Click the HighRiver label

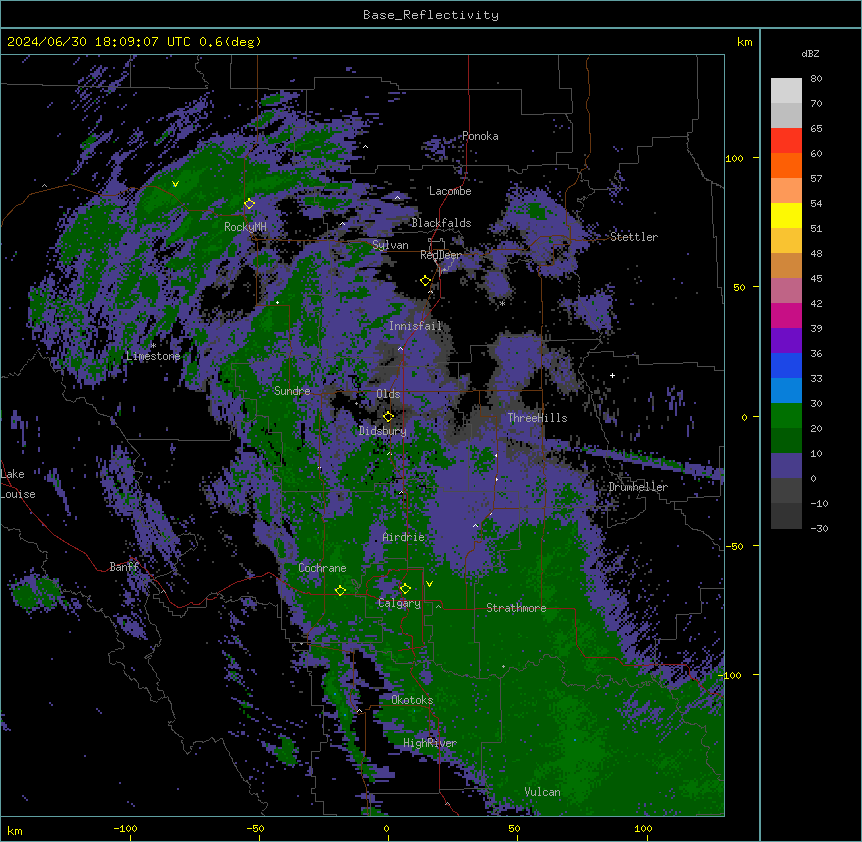(x=430, y=743)
